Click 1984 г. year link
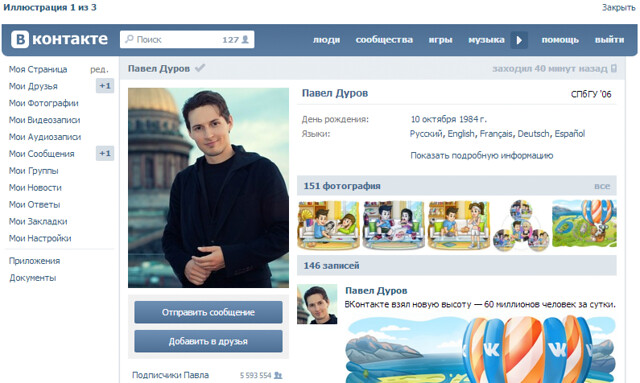This screenshot has height=383, width=640. pyautogui.click(x=473, y=119)
